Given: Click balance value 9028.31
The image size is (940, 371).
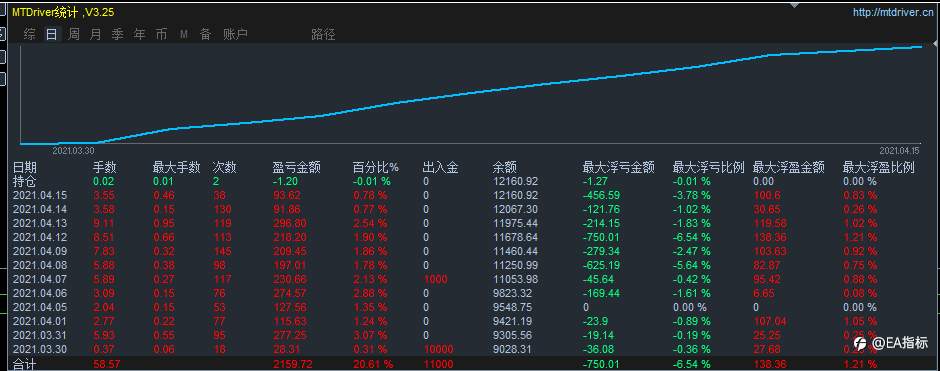Looking at the screenshot, I should point(513,349).
